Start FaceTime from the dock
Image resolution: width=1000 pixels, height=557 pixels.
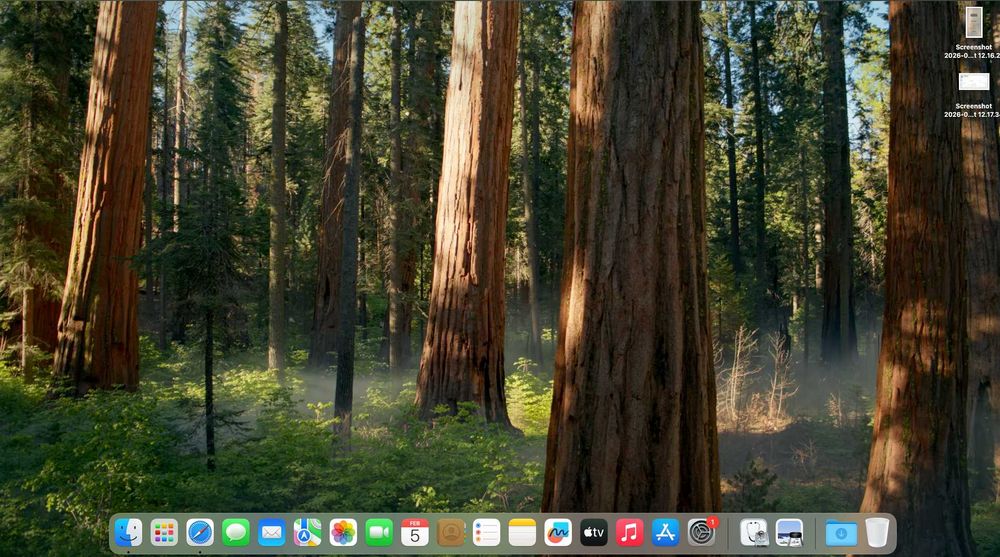[x=379, y=532]
